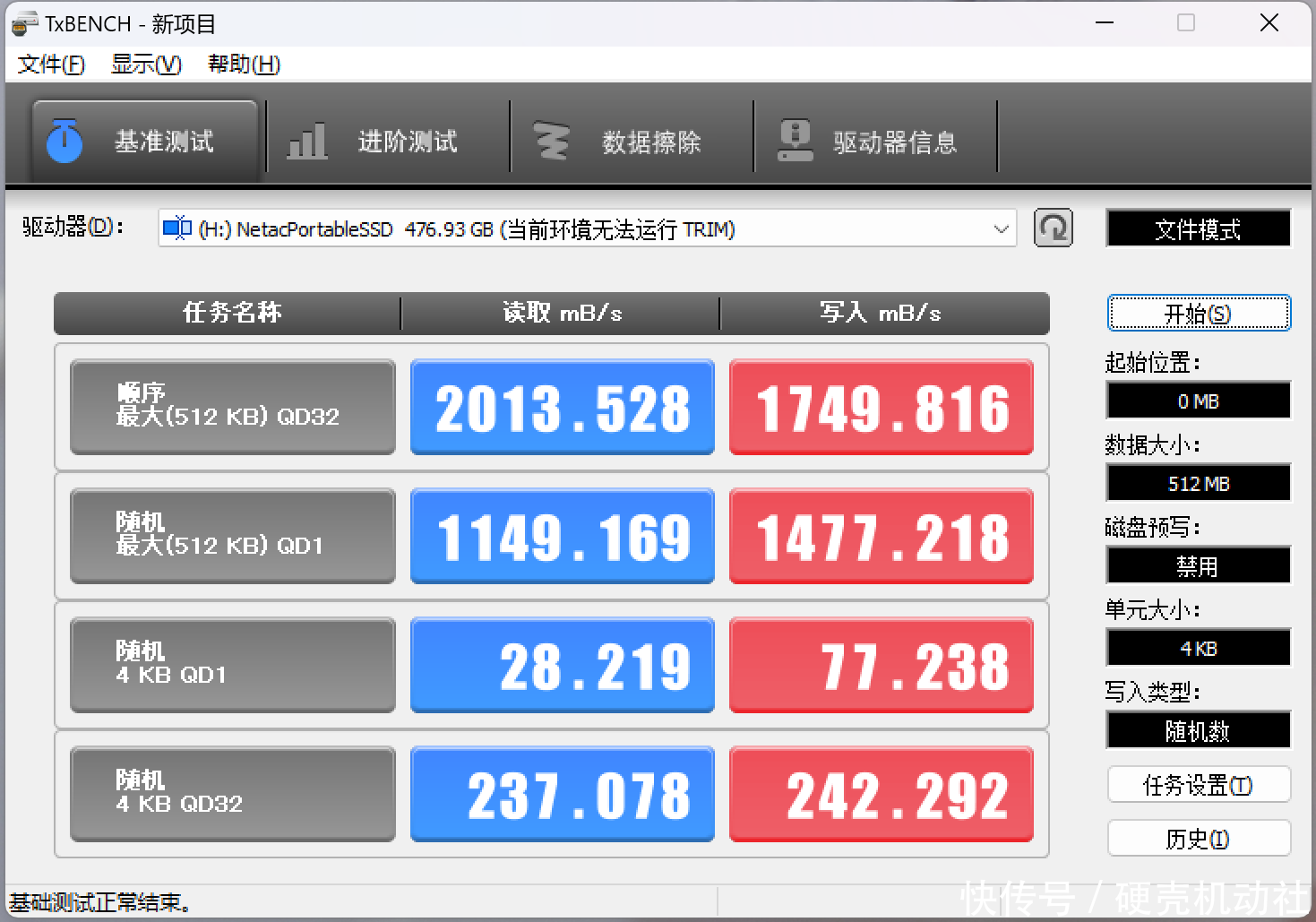Switch to the 驱动器信息 tab
The width and height of the screenshot is (1316, 922).
(x=876, y=141)
